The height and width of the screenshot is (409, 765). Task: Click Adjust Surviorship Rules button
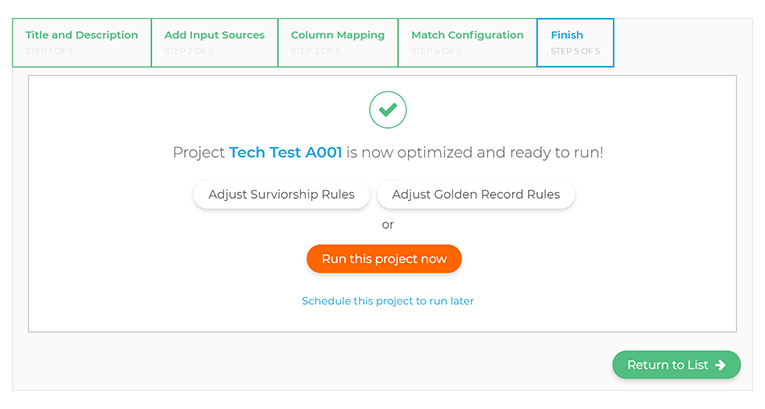281,194
